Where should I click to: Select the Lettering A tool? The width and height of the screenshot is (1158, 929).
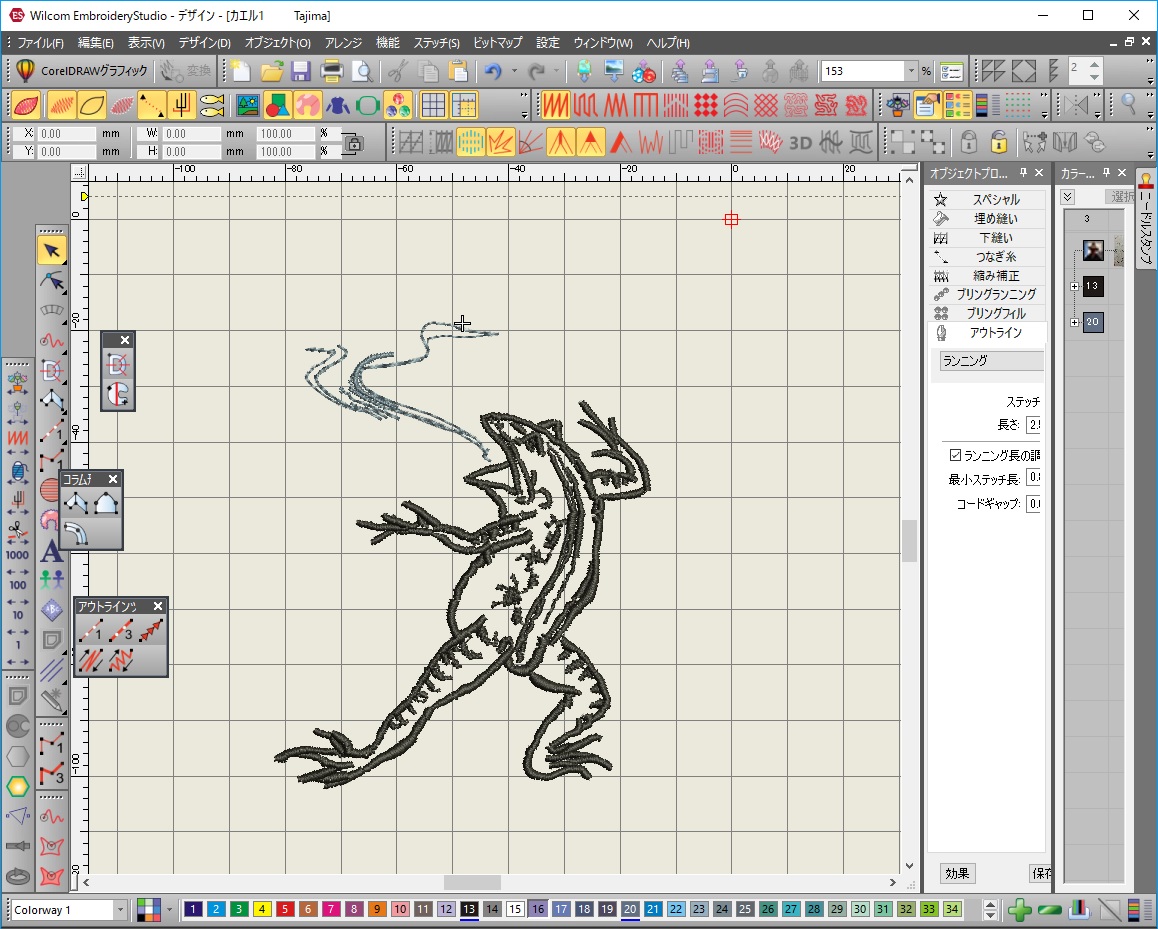pos(51,552)
